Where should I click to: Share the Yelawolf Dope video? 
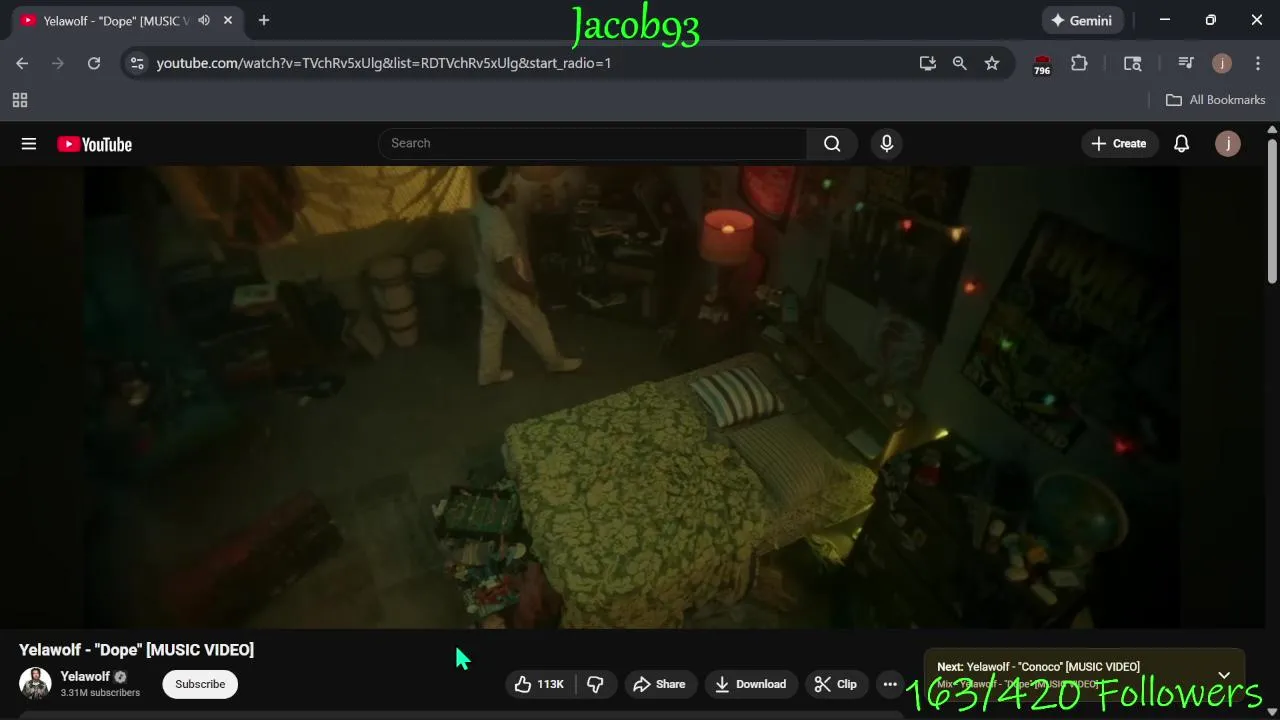[x=660, y=684]
